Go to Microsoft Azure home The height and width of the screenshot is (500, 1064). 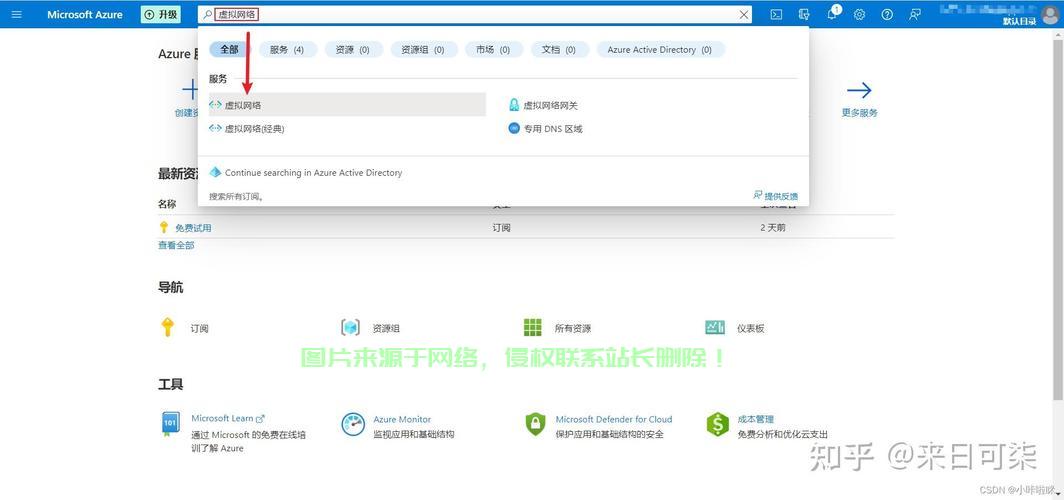(85, 14)
